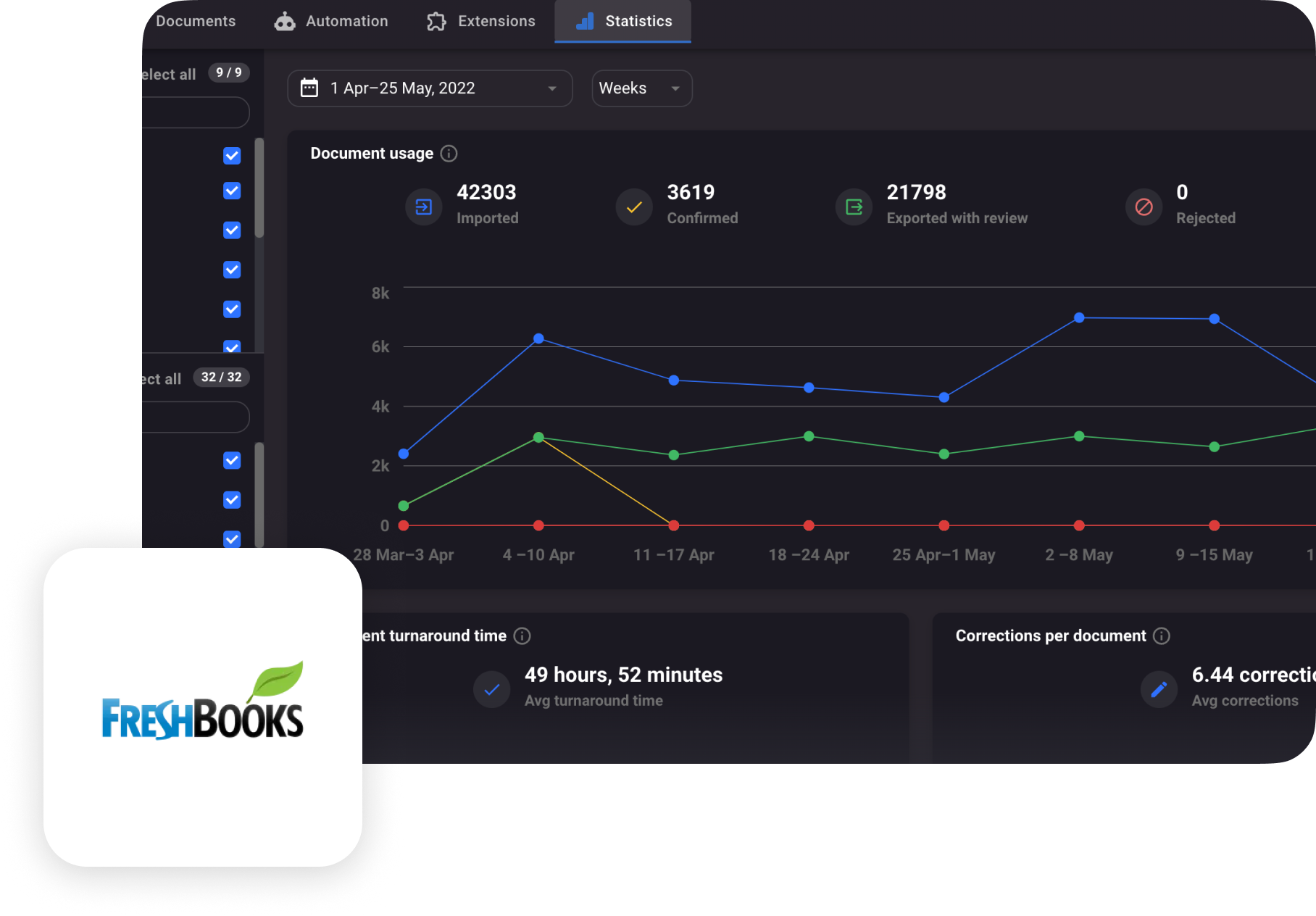
Task: Click the Corrections per document info icon
Action: pos(1161,636)
